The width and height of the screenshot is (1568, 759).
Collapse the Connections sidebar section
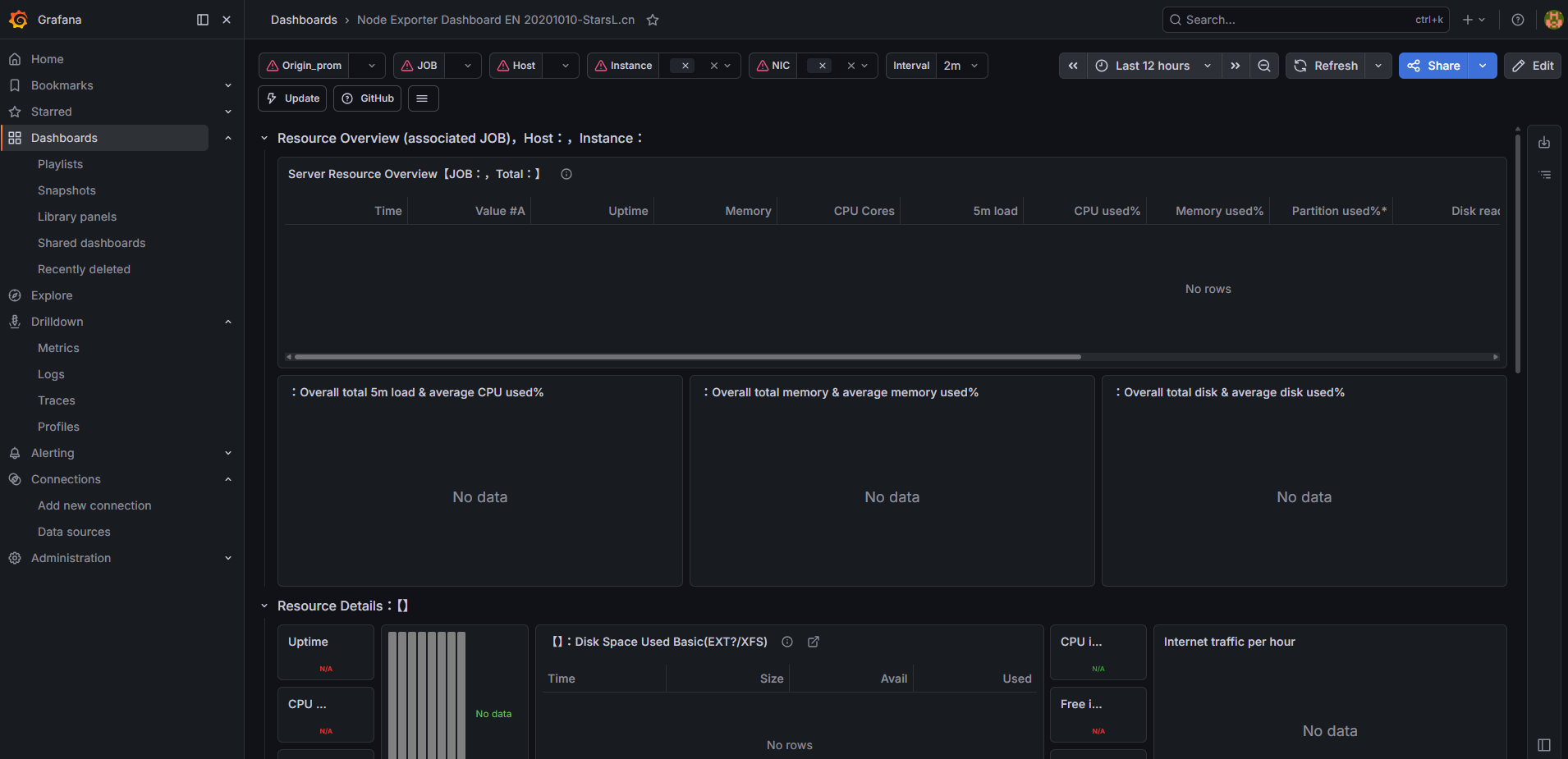[228, 479]
